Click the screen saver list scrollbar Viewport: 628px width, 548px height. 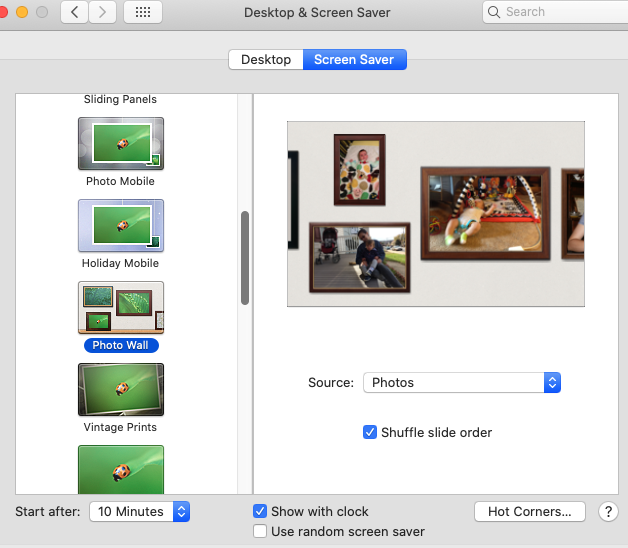click(x=245, y=258)
